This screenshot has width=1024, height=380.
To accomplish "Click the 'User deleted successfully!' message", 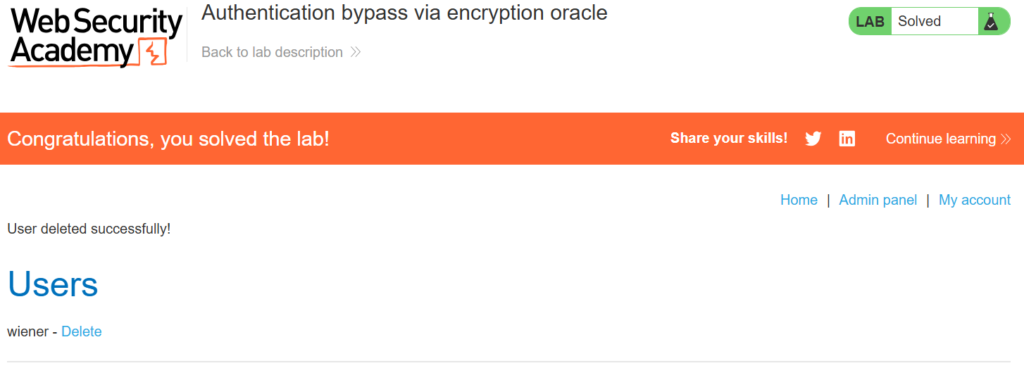I will click(89, 229).
